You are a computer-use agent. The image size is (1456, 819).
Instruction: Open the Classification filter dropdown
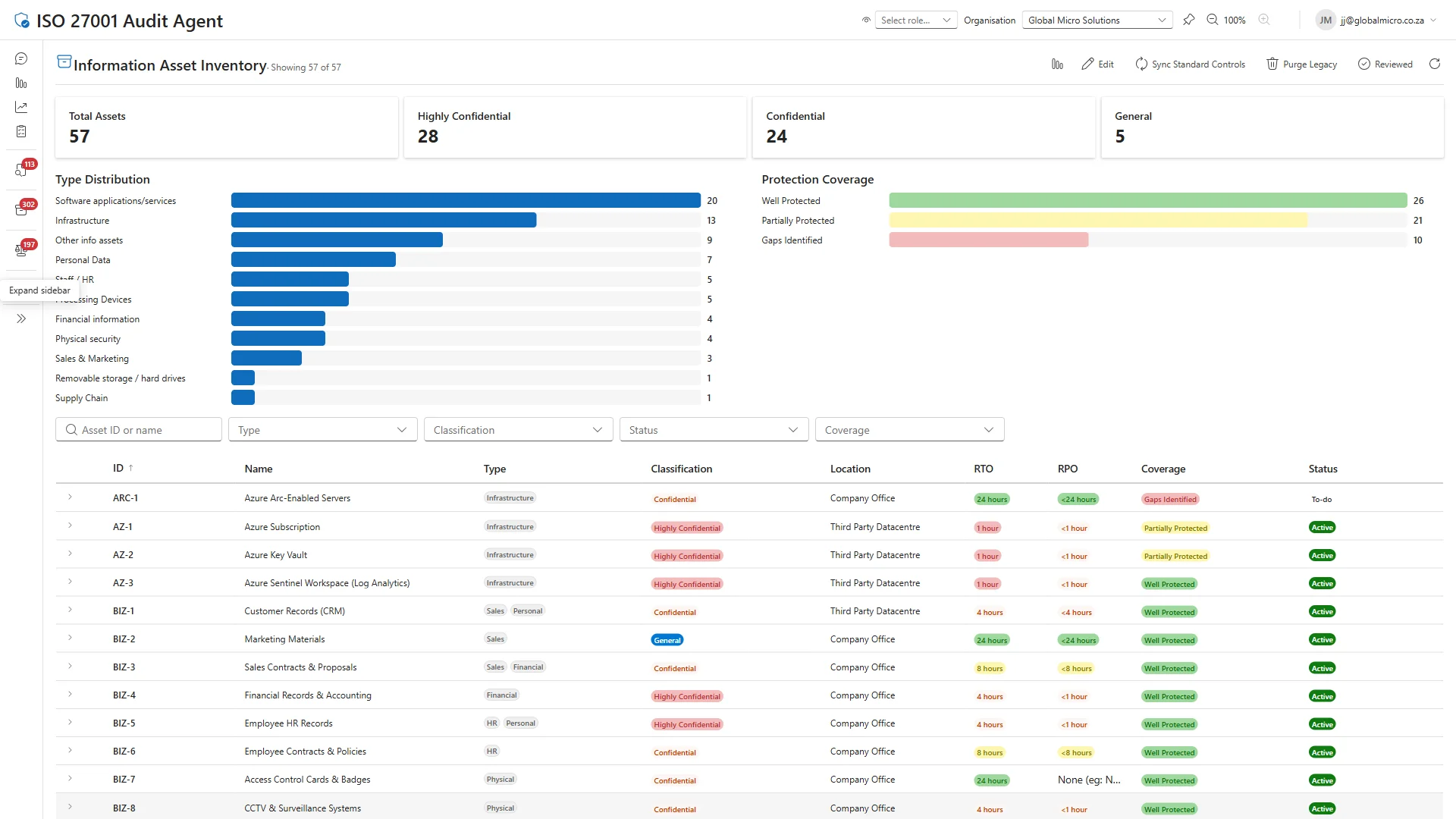(x=518, y=429)
